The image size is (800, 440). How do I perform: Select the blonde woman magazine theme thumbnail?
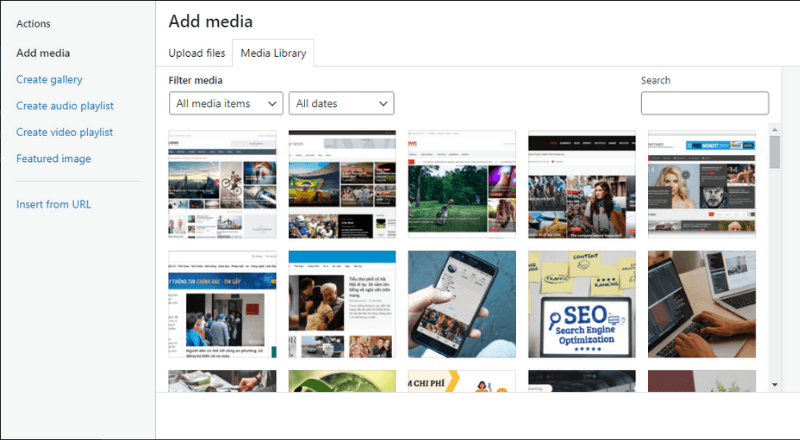pyautogui.click(x=702, y=184)
